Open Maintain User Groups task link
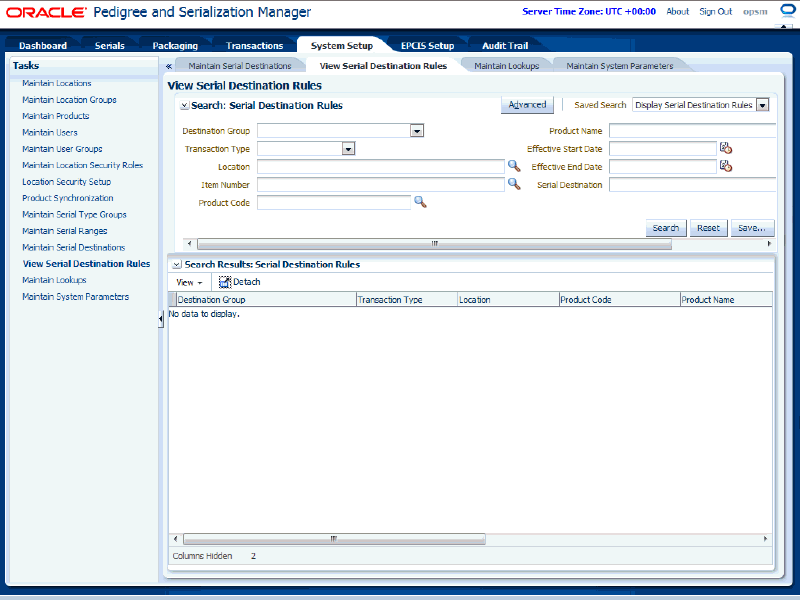This screenshot has height=600, width=800. click(62, 149)
